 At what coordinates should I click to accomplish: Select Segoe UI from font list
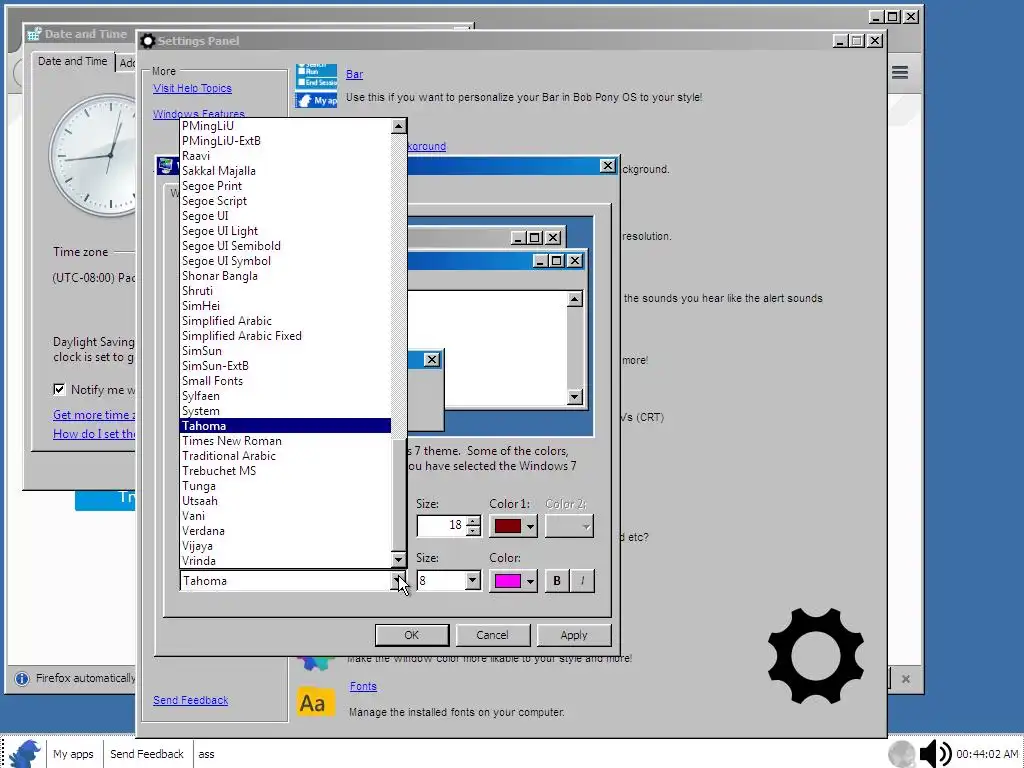(x=285, y=216)
